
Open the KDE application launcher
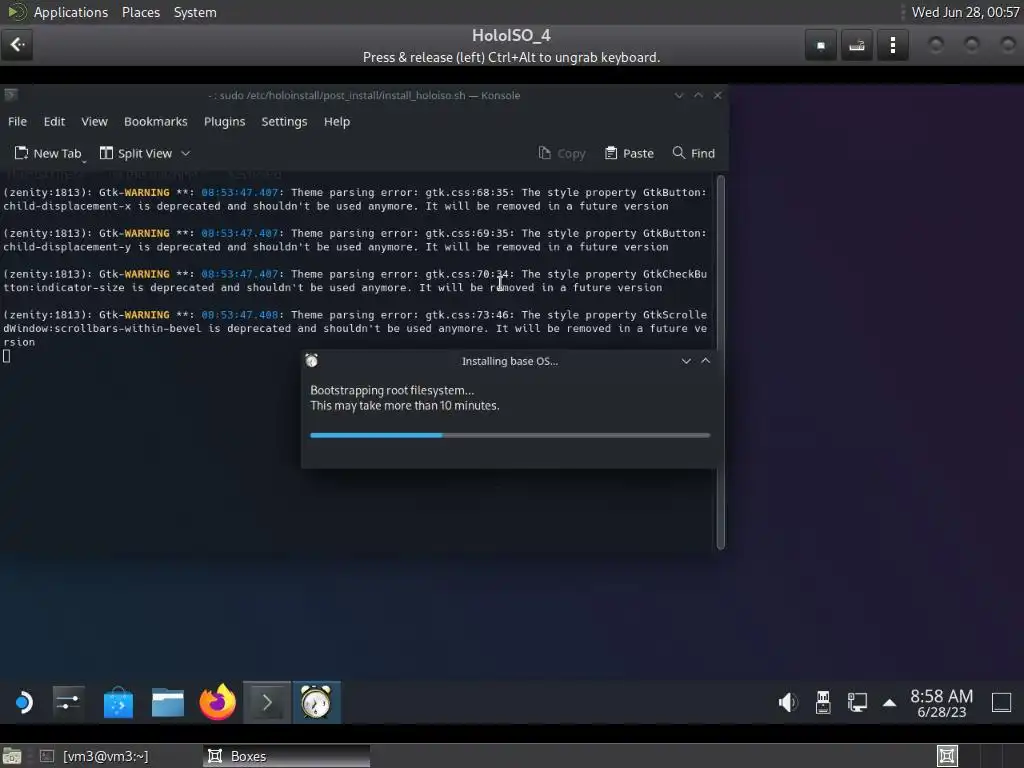click(x=23, y=703)
